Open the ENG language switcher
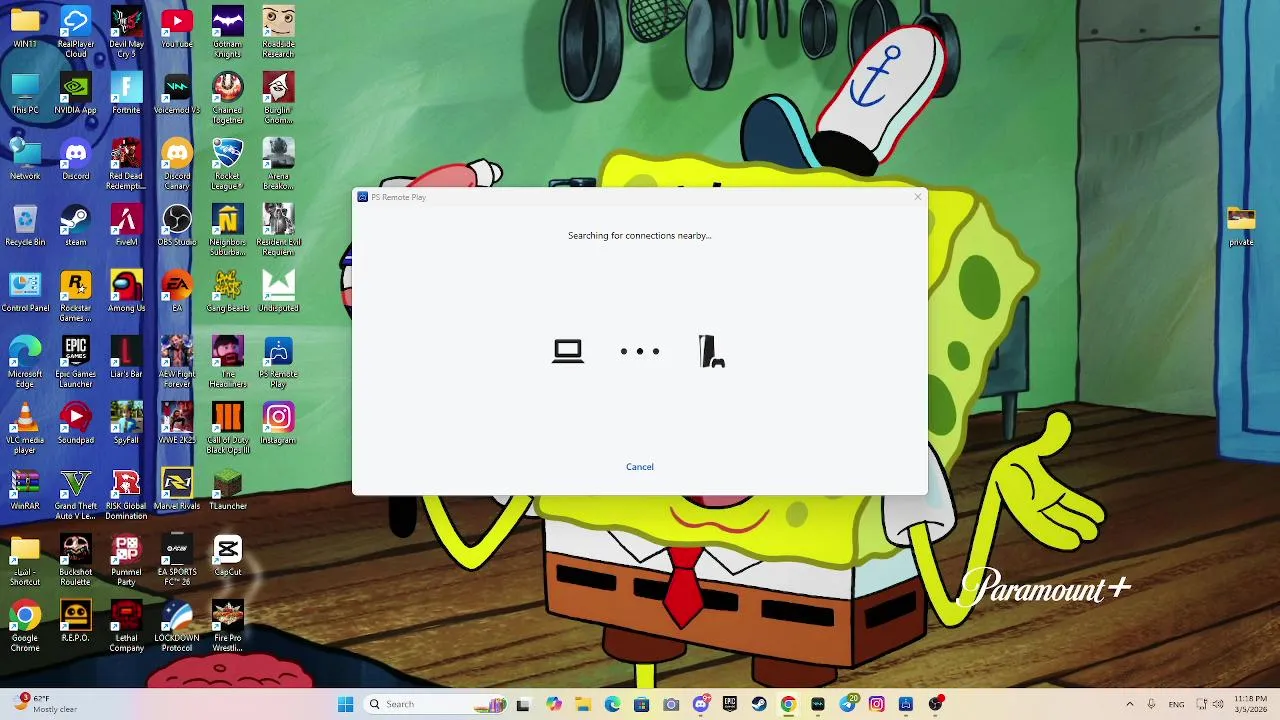 pyautogui.click(x=1177, y=704)
